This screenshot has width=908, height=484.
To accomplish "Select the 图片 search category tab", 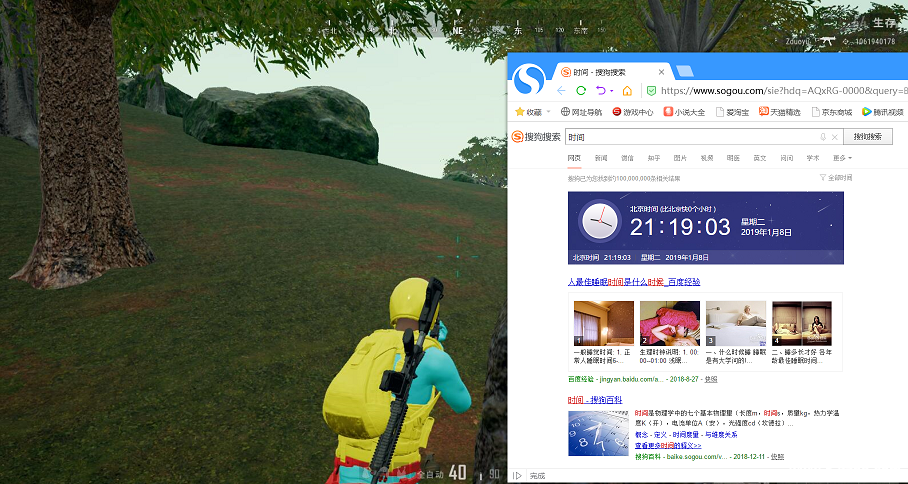I will (680, 158).
